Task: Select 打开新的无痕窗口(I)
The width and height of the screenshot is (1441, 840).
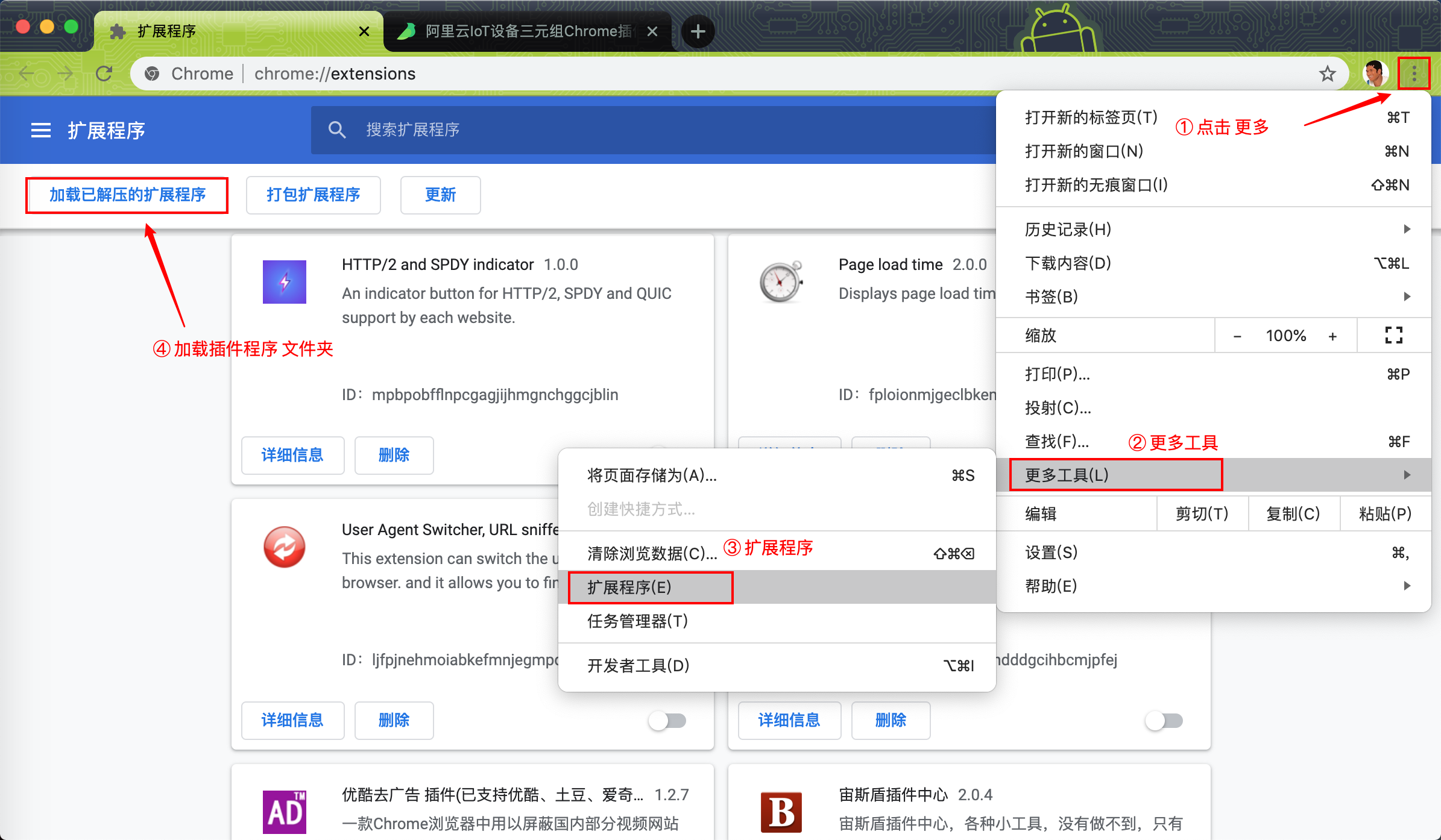Action: point(1214,185)
